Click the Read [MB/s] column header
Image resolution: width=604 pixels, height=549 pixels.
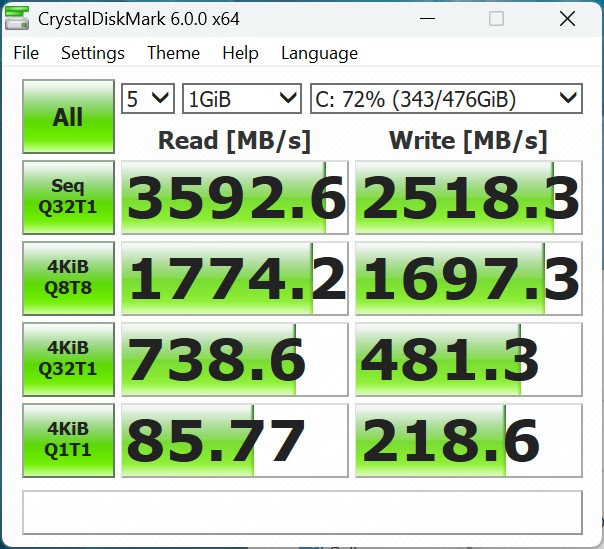click(x=234, y=140)
